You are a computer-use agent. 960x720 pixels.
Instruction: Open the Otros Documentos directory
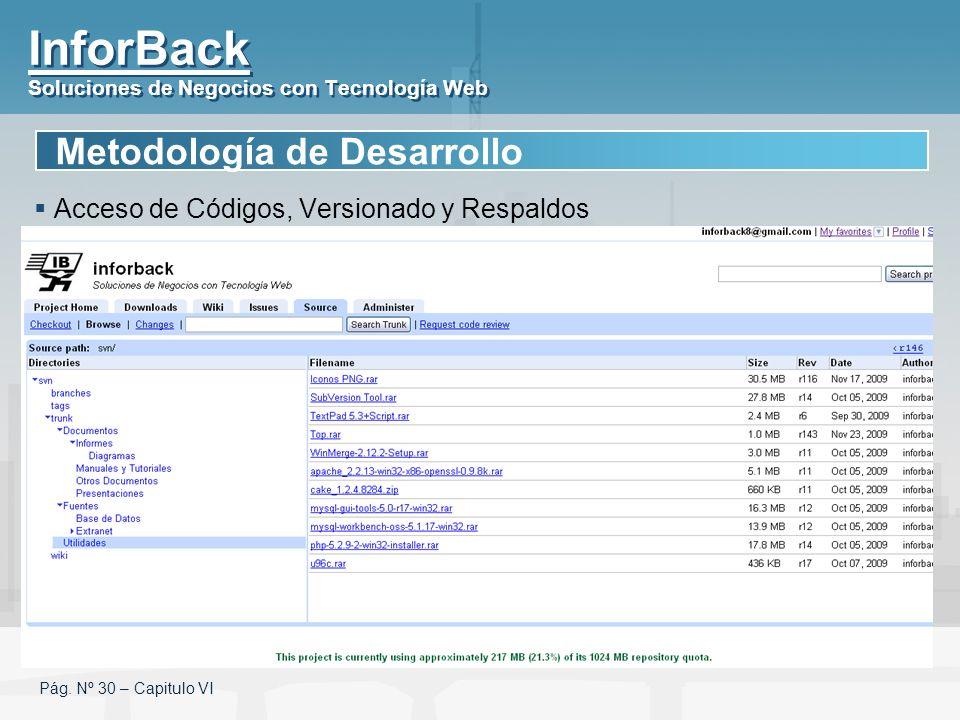pos(116,481)
